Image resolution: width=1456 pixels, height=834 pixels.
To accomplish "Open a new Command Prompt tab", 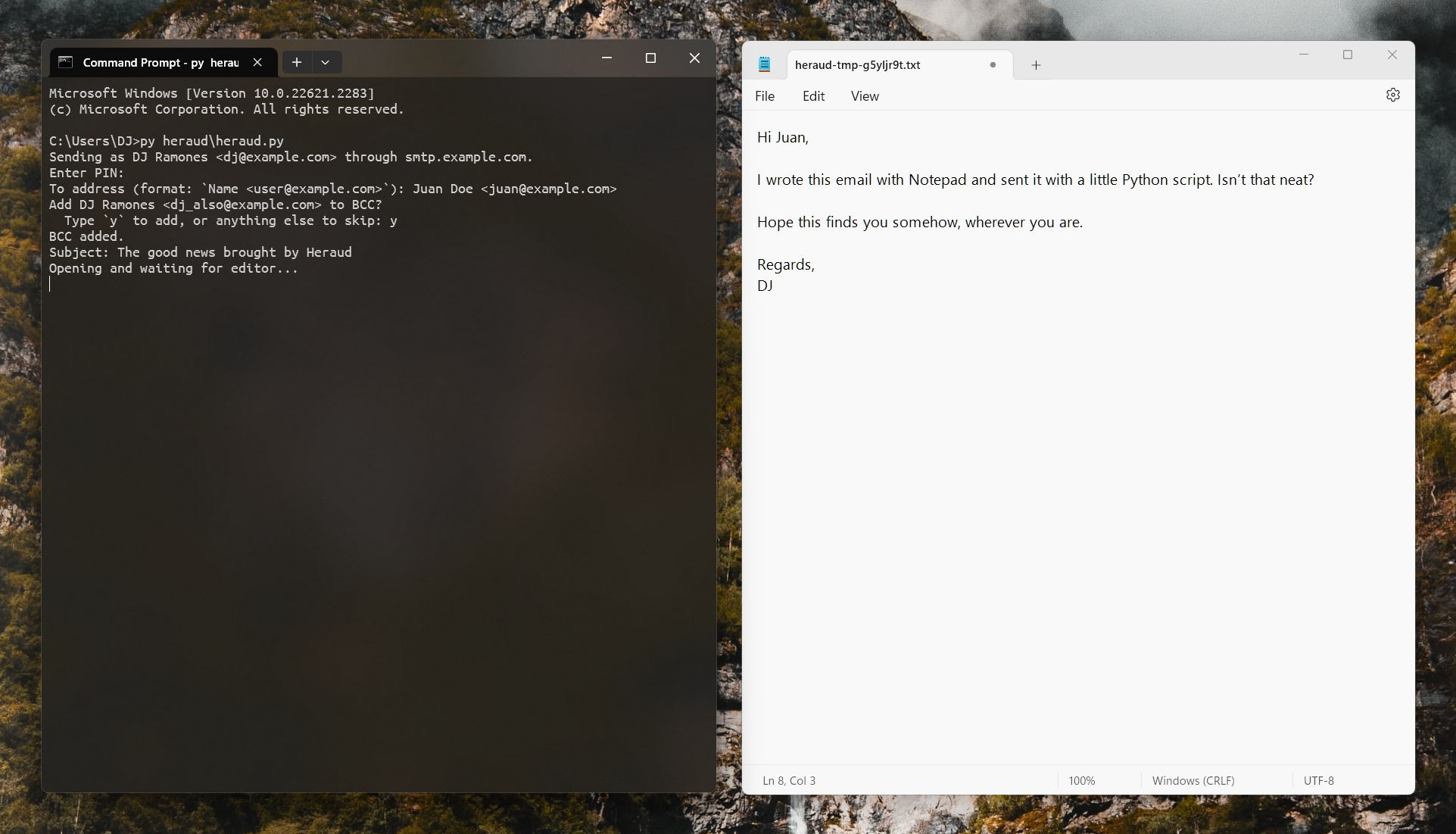I will pyautogui.click(x=297, y=63).
